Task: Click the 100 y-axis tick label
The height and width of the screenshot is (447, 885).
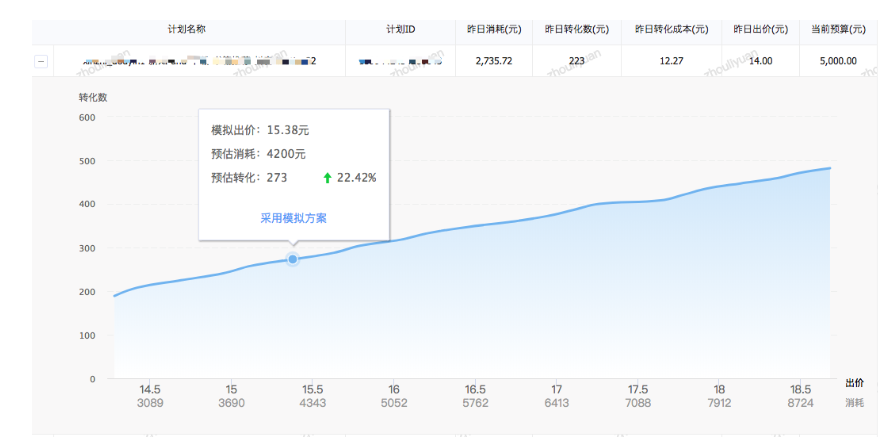Action: point(87,335)
